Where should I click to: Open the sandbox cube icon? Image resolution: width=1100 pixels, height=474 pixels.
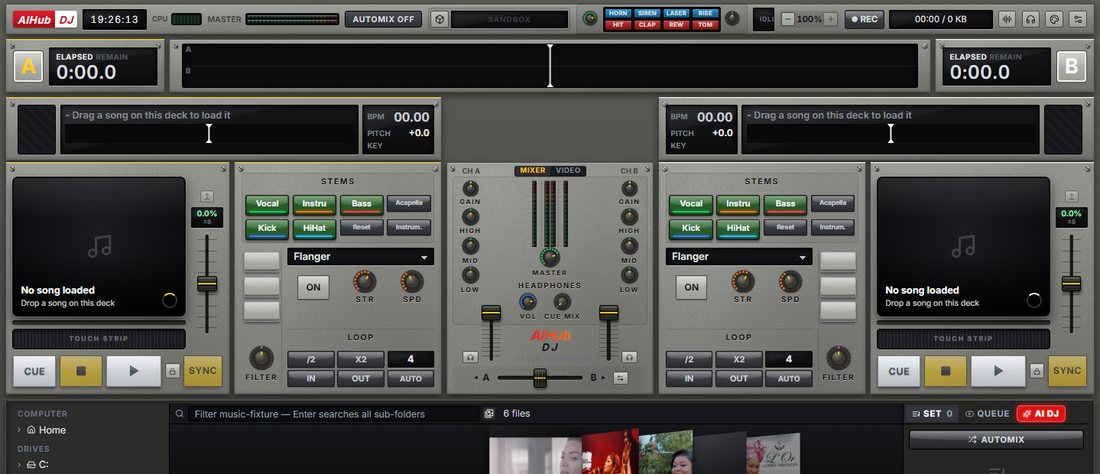click(438, 19)
